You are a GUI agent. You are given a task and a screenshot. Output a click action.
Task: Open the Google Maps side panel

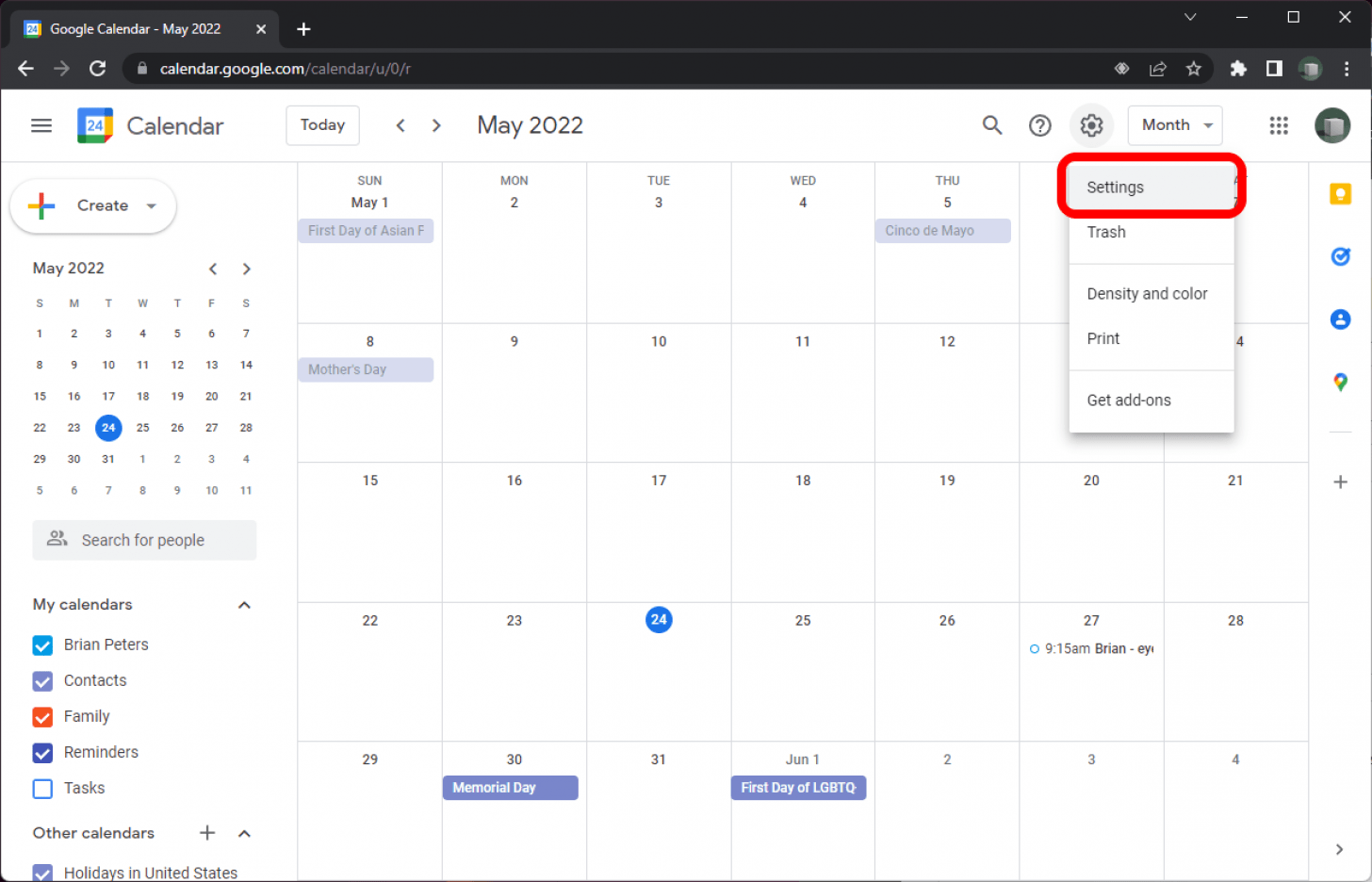(1340, 383)
